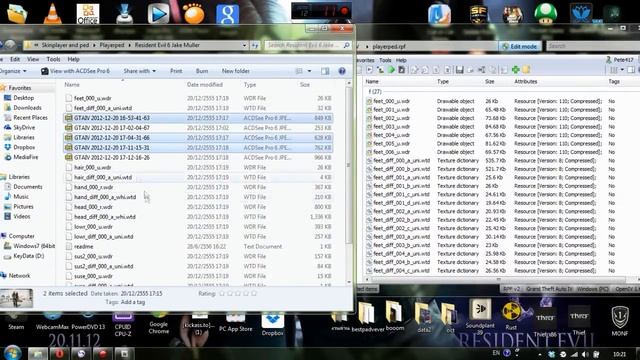This screenshot has width=640, height=360.
Task: Click the Windows Start button
Action: coord(12,353)
